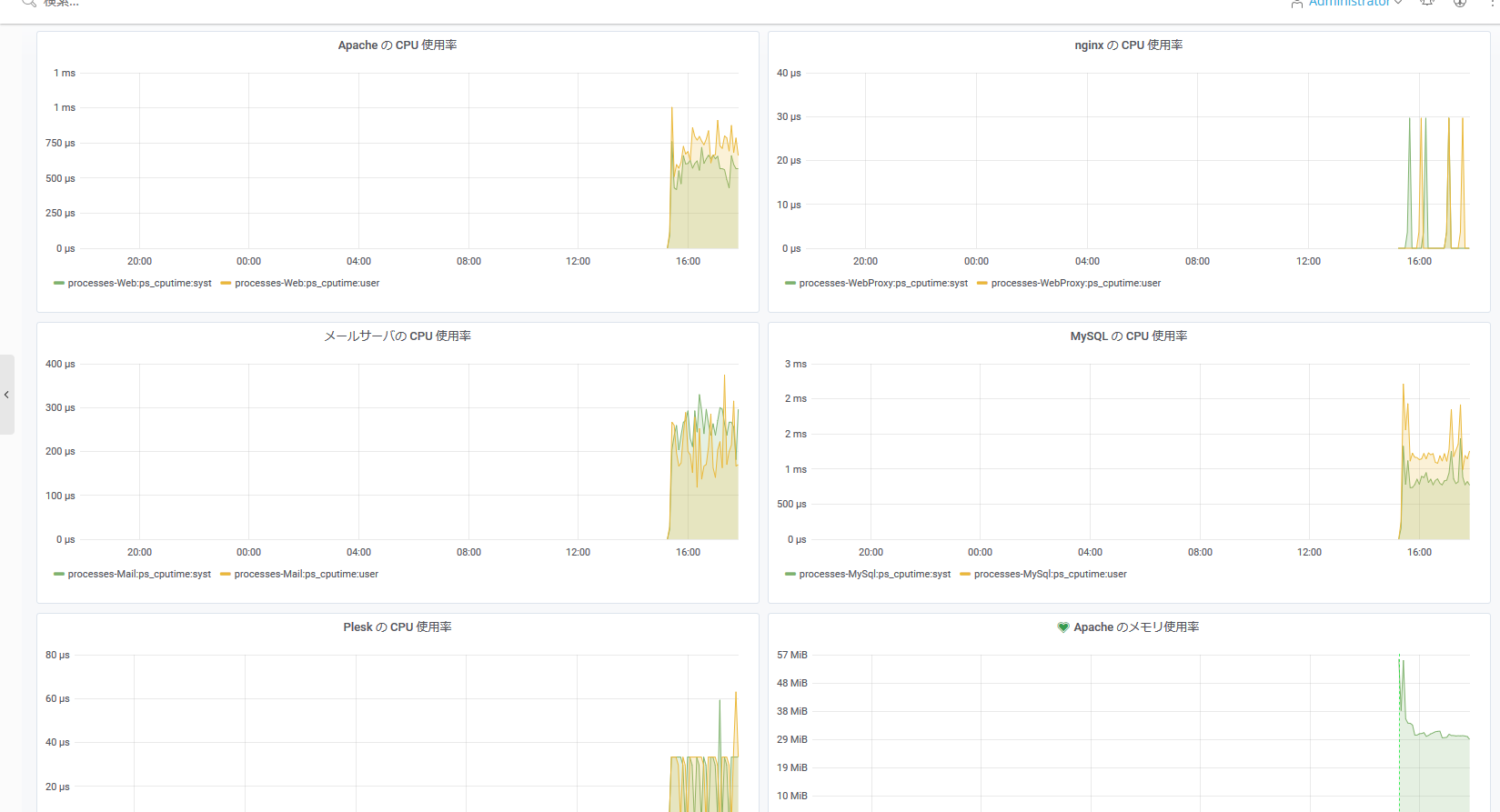Click the notifications bell icon
1500x812 pixels.
1427,3
